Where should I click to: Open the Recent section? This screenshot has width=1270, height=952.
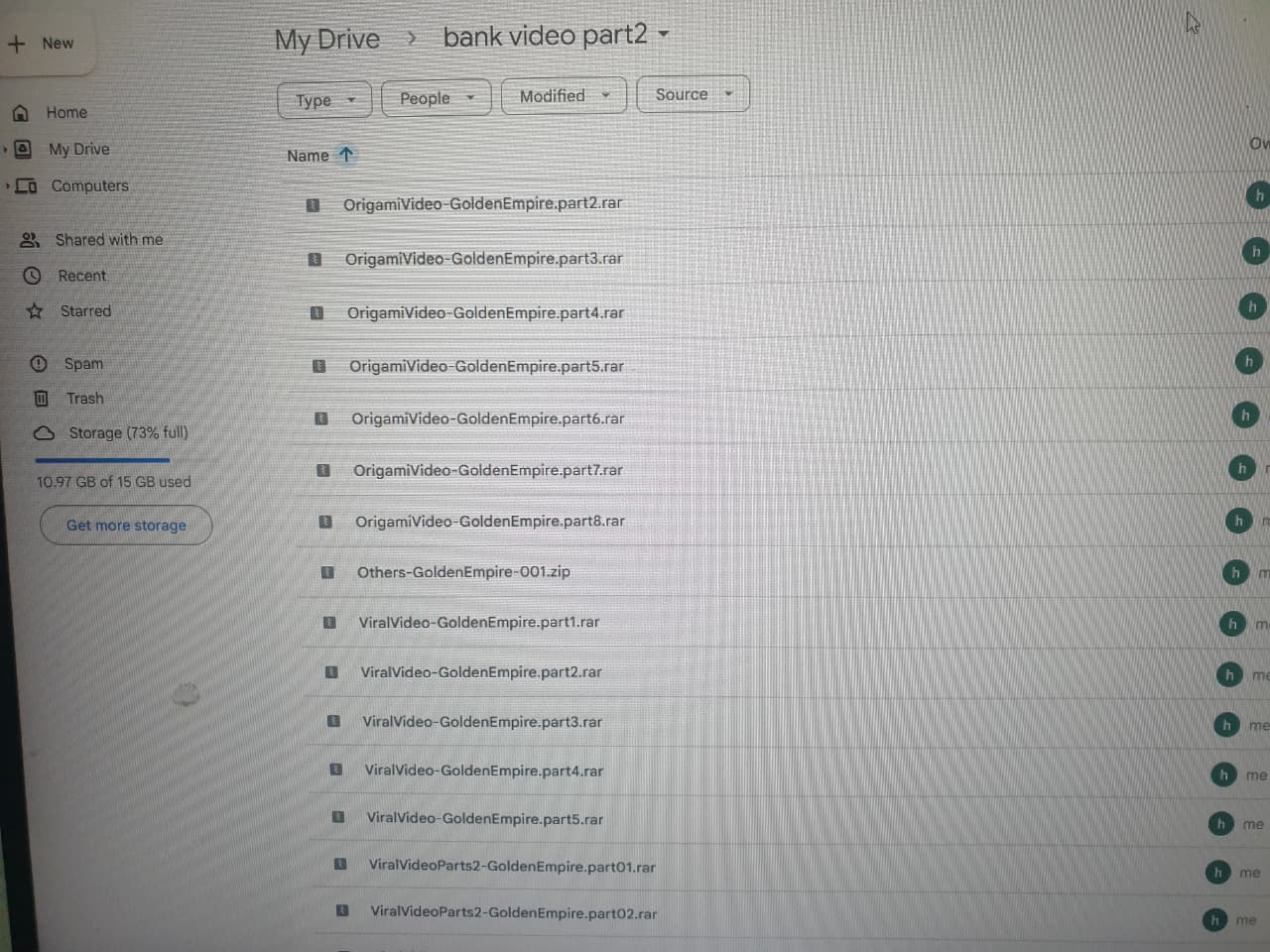(82, 276)
